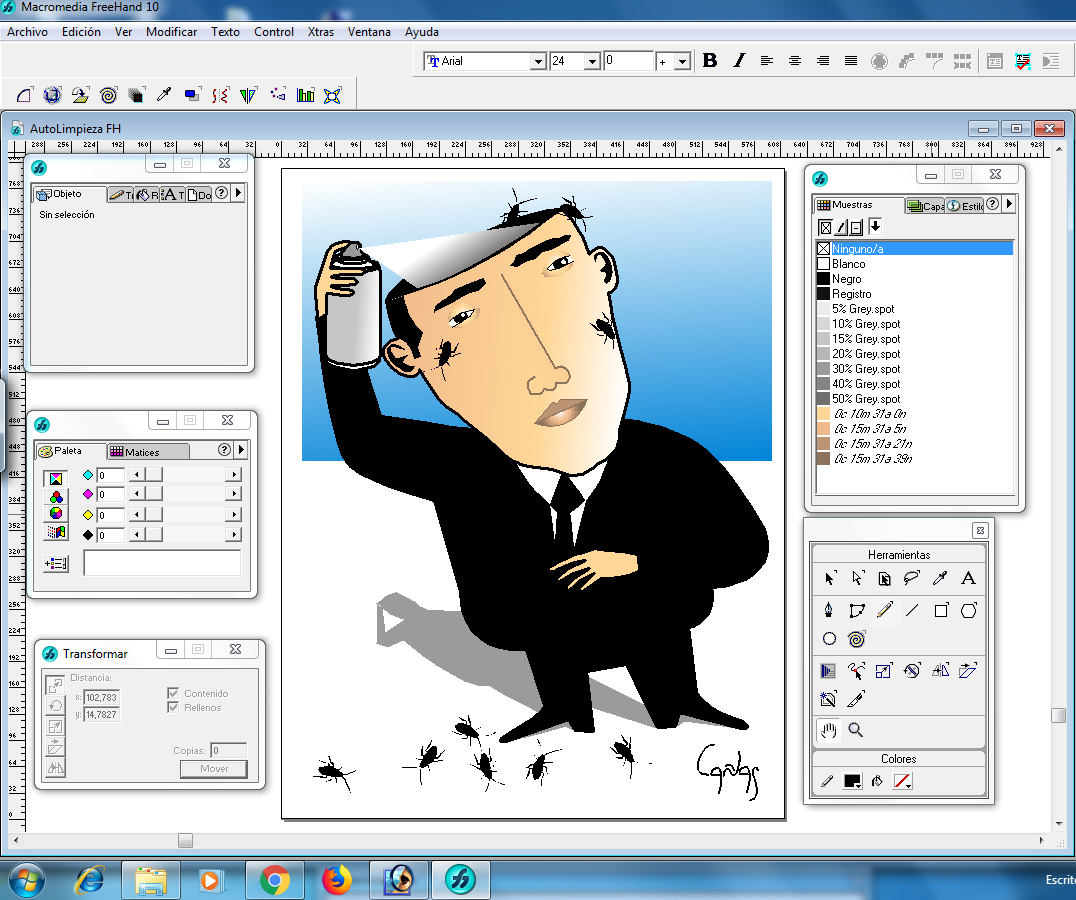Open Firefox from the taskbar
Image resolution: width=1076 pixels, height=900 pixels.
[x=336, y=880]
